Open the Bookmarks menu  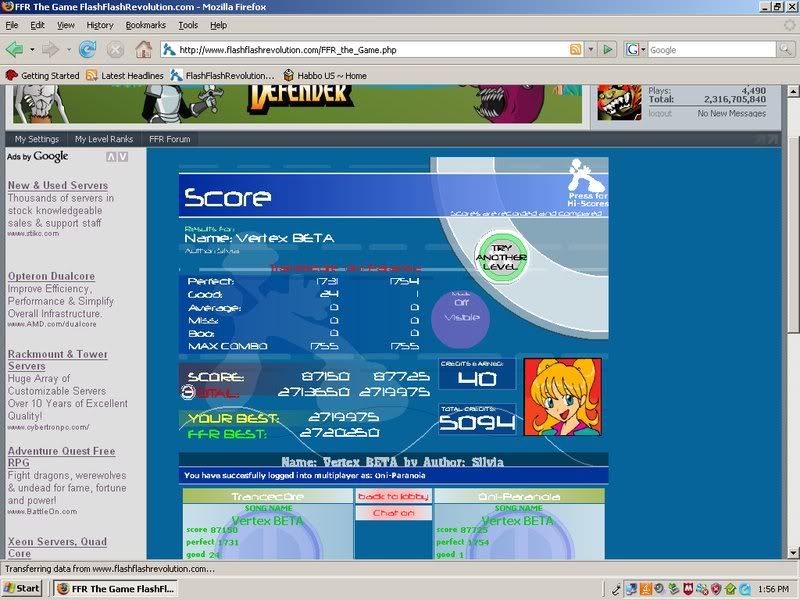pyautogui.click(x=146, y=25)
